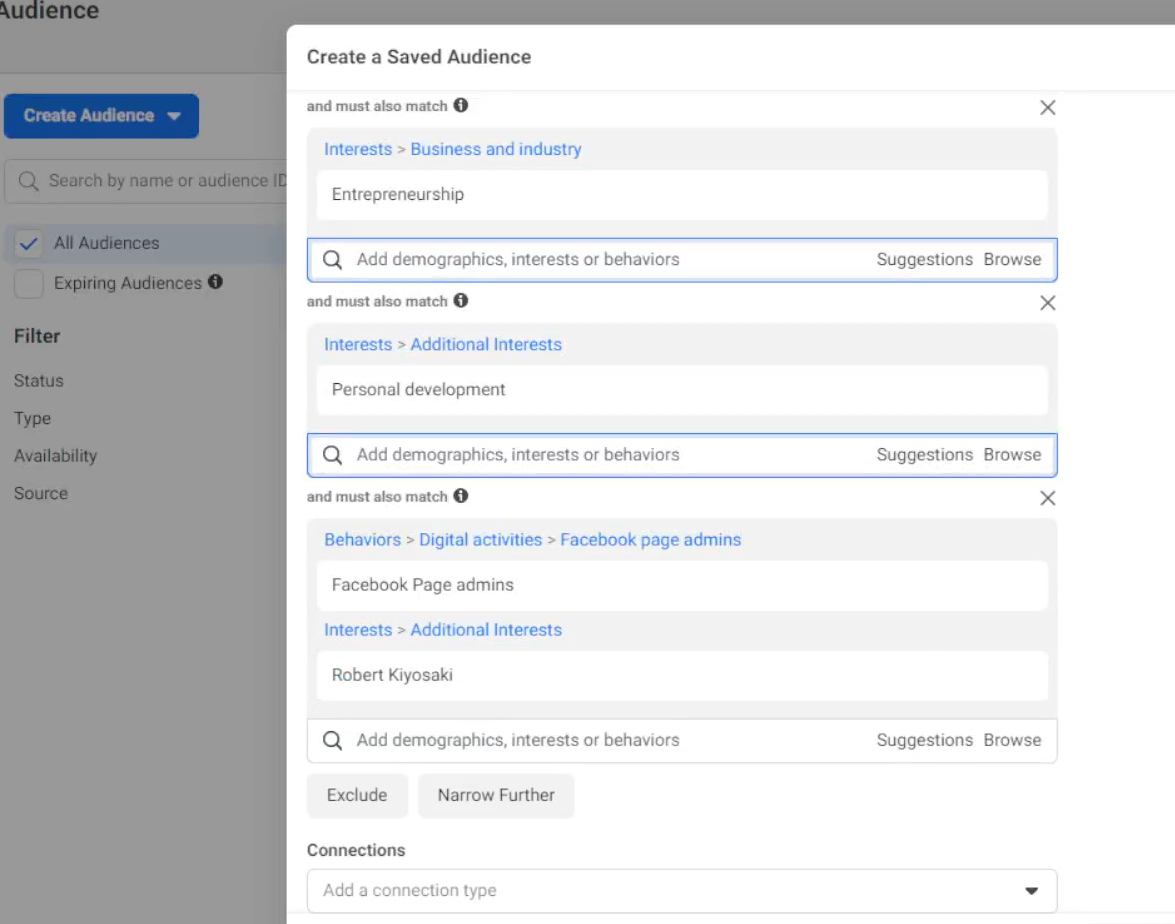Viewport: 1175px width, 924px height.
Task: Click info icon above Facebook page admins group
Action: tap(461, 496)
